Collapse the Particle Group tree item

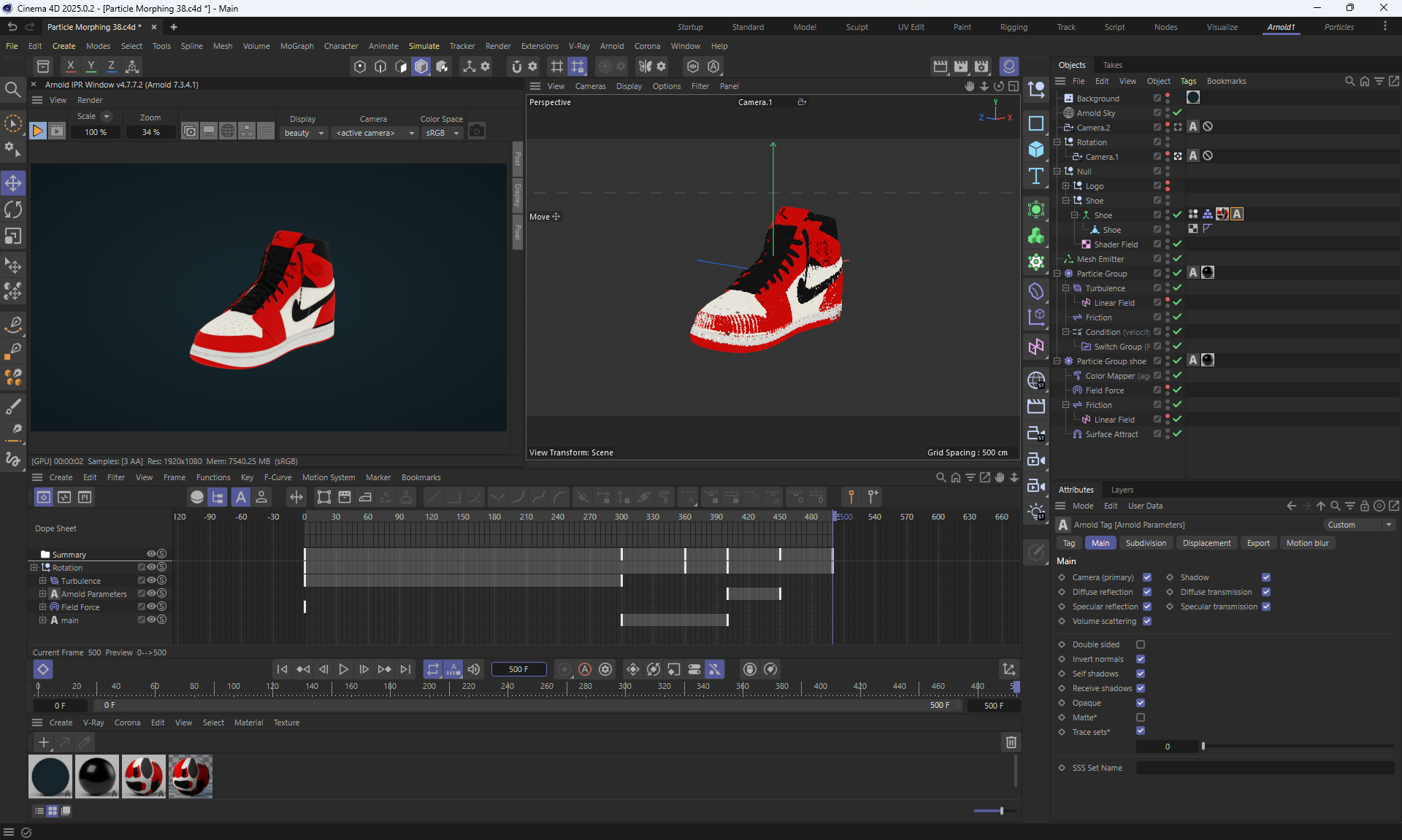tap(1057, 274)
